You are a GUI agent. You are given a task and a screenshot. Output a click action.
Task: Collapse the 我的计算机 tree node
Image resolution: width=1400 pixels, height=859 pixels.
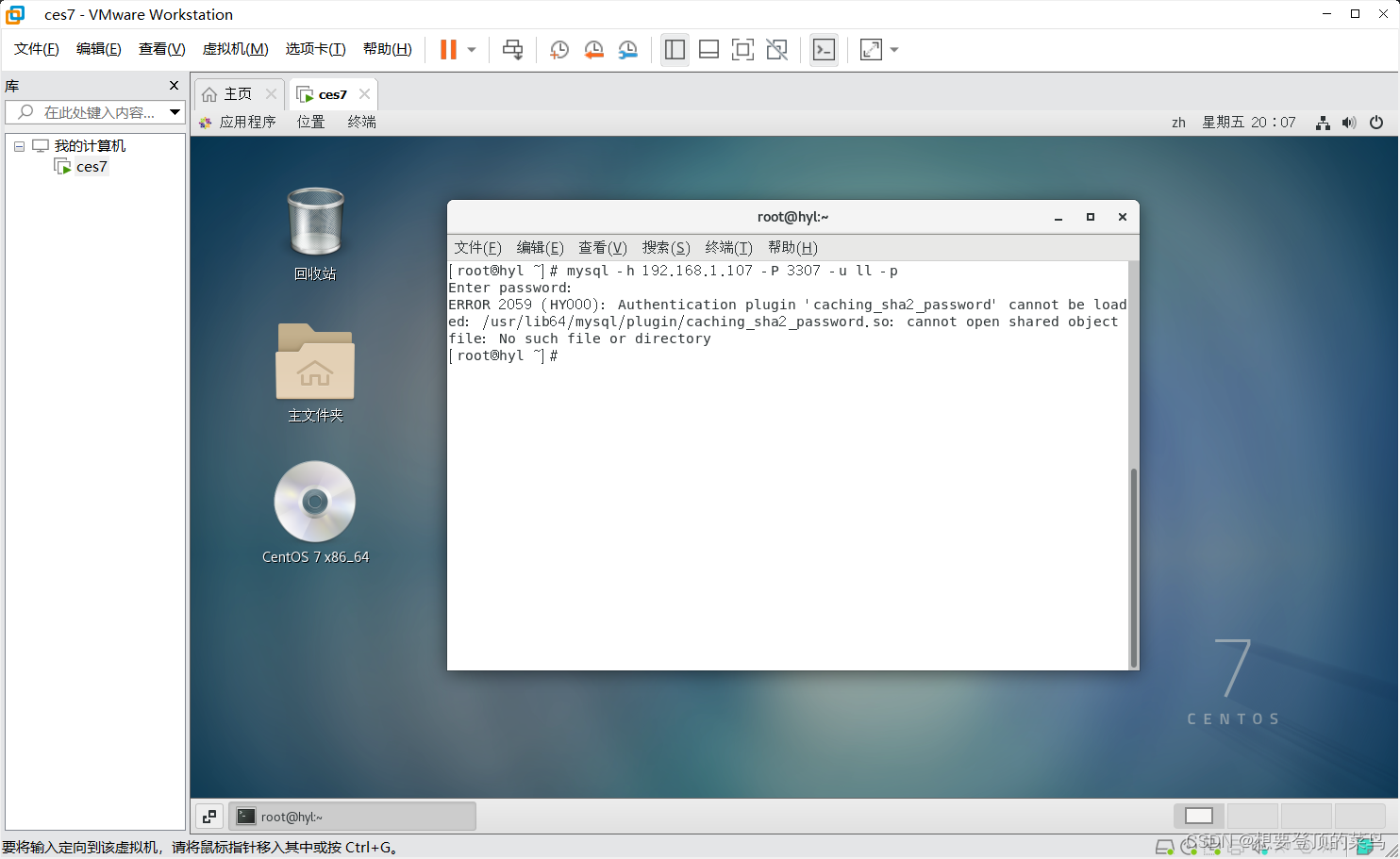pos(19,146)
